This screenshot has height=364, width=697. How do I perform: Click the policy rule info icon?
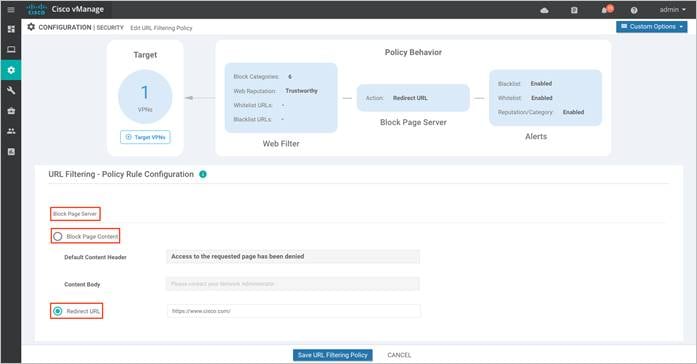click(x=203, y=174)
